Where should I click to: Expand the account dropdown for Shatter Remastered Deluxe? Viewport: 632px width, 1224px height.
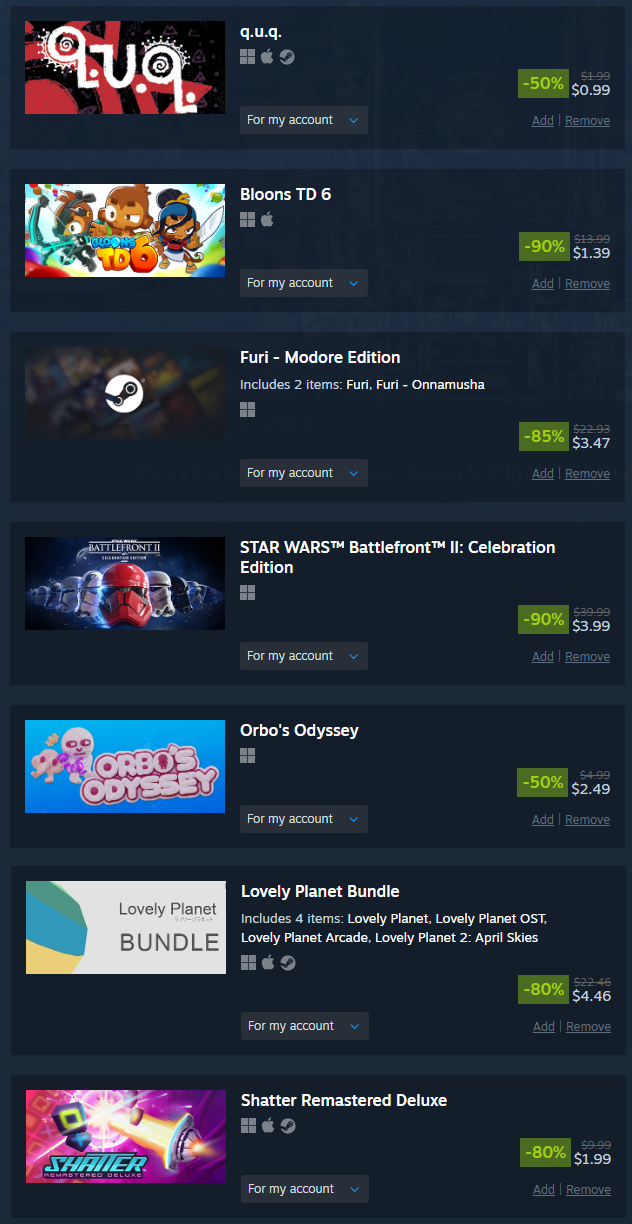coord(305,1189)
